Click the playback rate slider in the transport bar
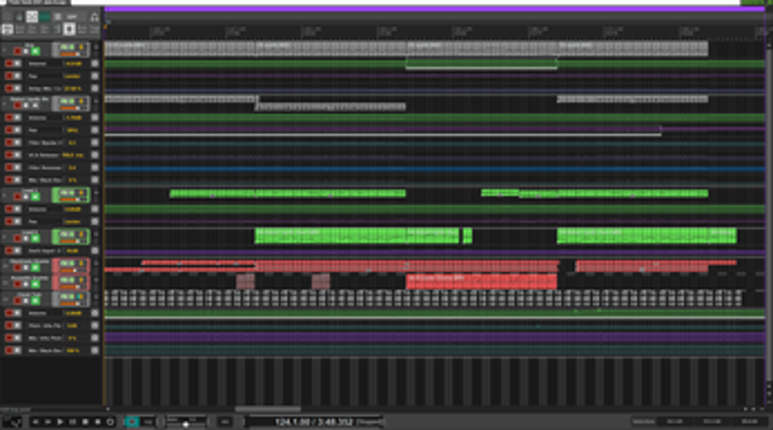The width and height of the screenshot is (773, 430). [186, 424]
